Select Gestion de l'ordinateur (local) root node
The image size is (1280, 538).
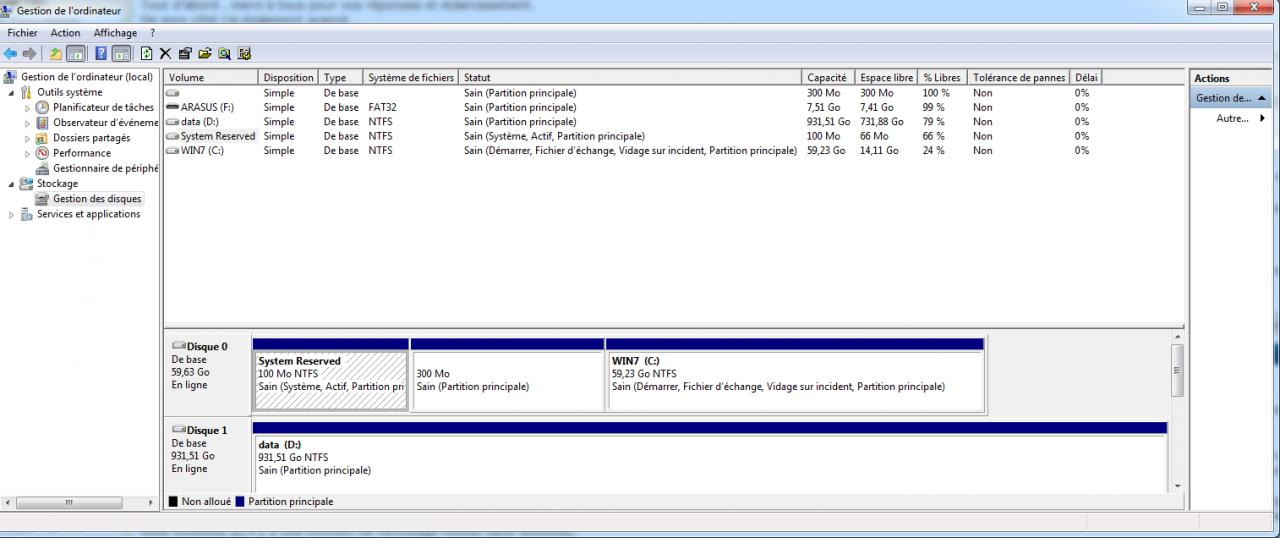pyautogui.click(x=87, y=77)
